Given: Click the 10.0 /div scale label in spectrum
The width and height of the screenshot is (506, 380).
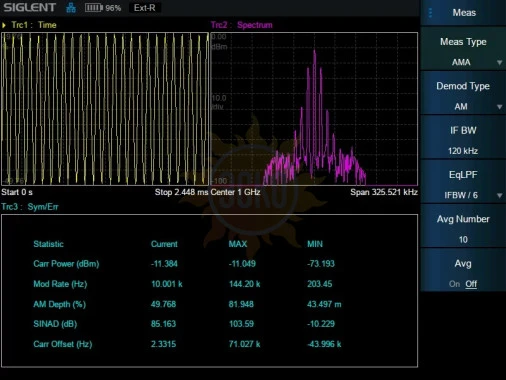Looking at the screenshot, I should click(218, 102).
